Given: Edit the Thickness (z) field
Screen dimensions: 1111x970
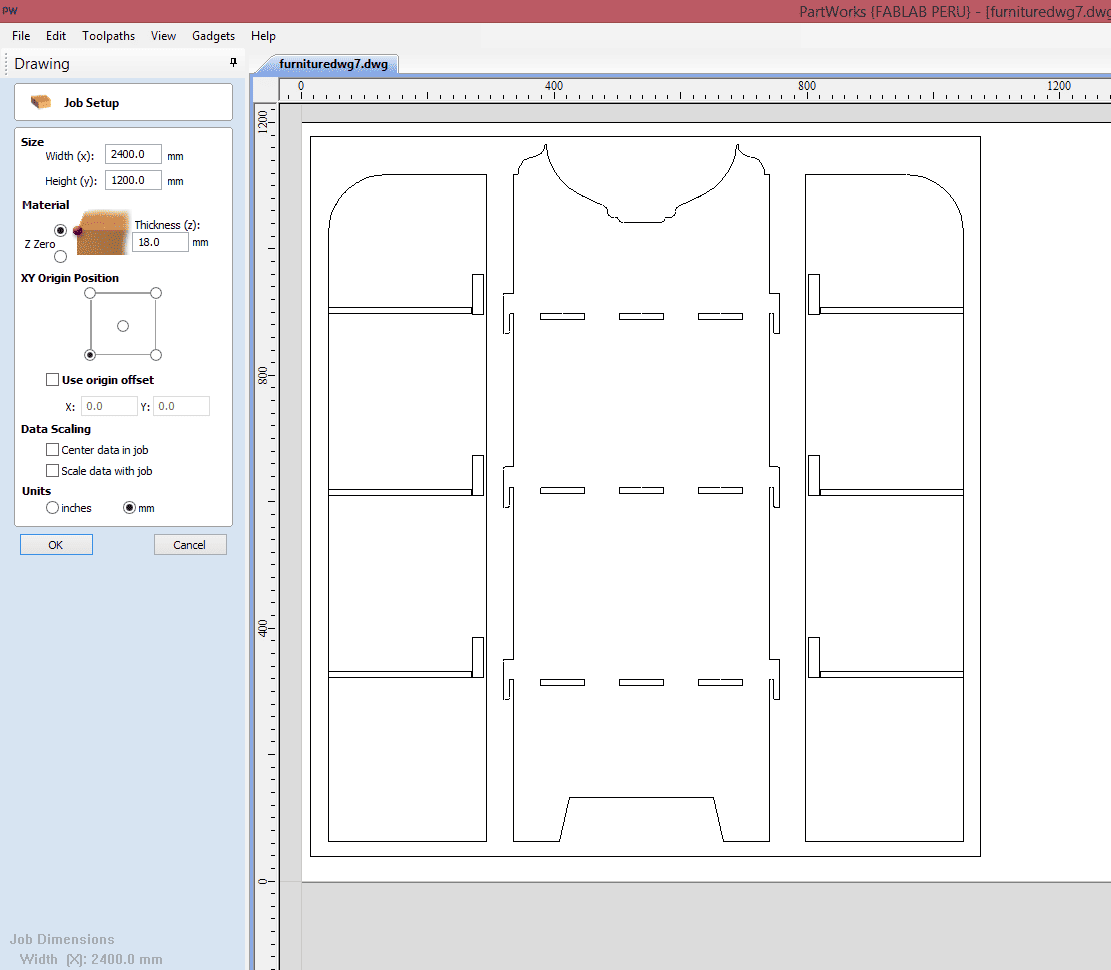Looking at the screenshot, I should point(160,242).
